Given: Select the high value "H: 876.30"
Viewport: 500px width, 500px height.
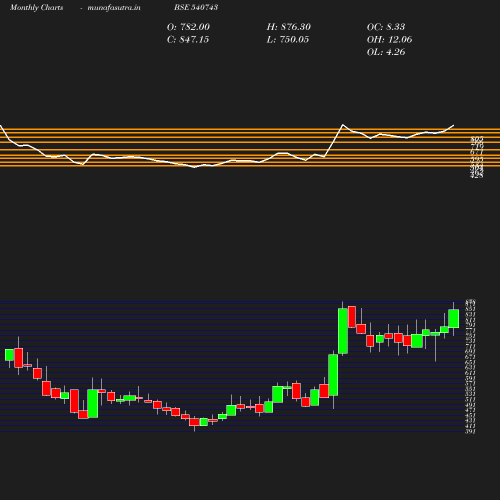Looking at the screenshot, I should pos(289,27).
